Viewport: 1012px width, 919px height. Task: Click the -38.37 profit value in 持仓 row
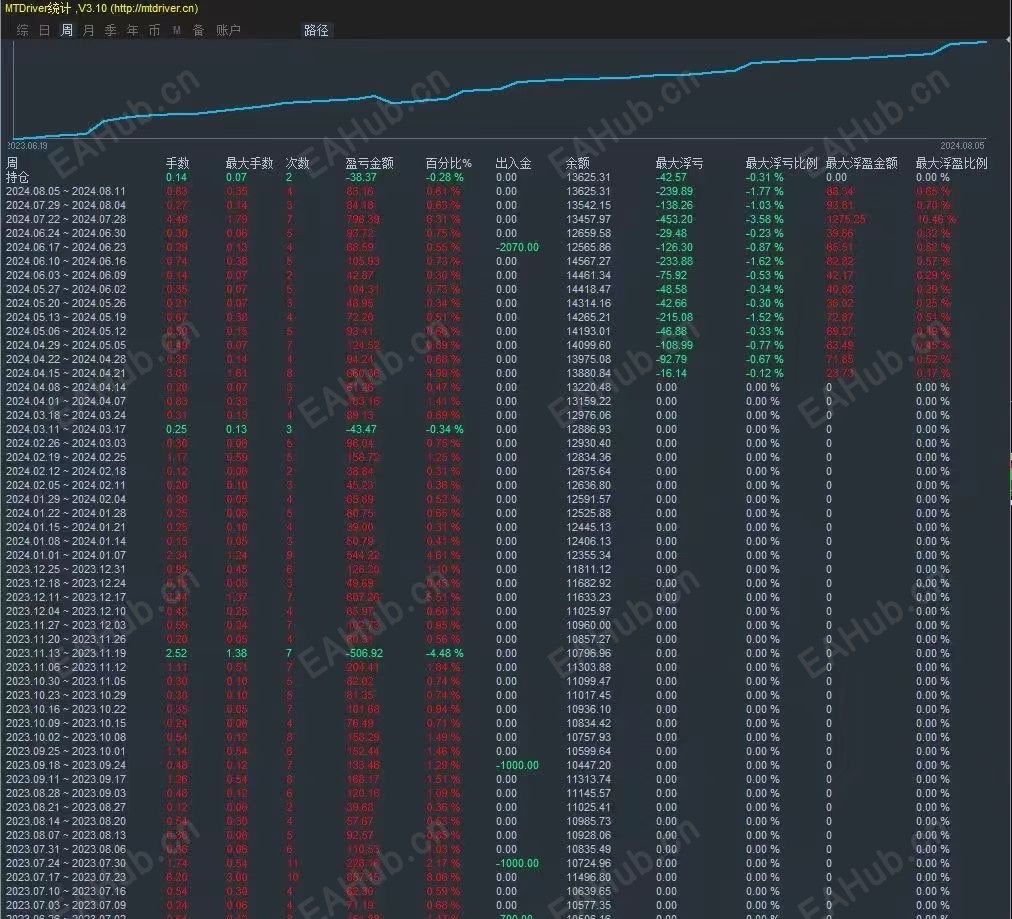click(x=361, y=177)
